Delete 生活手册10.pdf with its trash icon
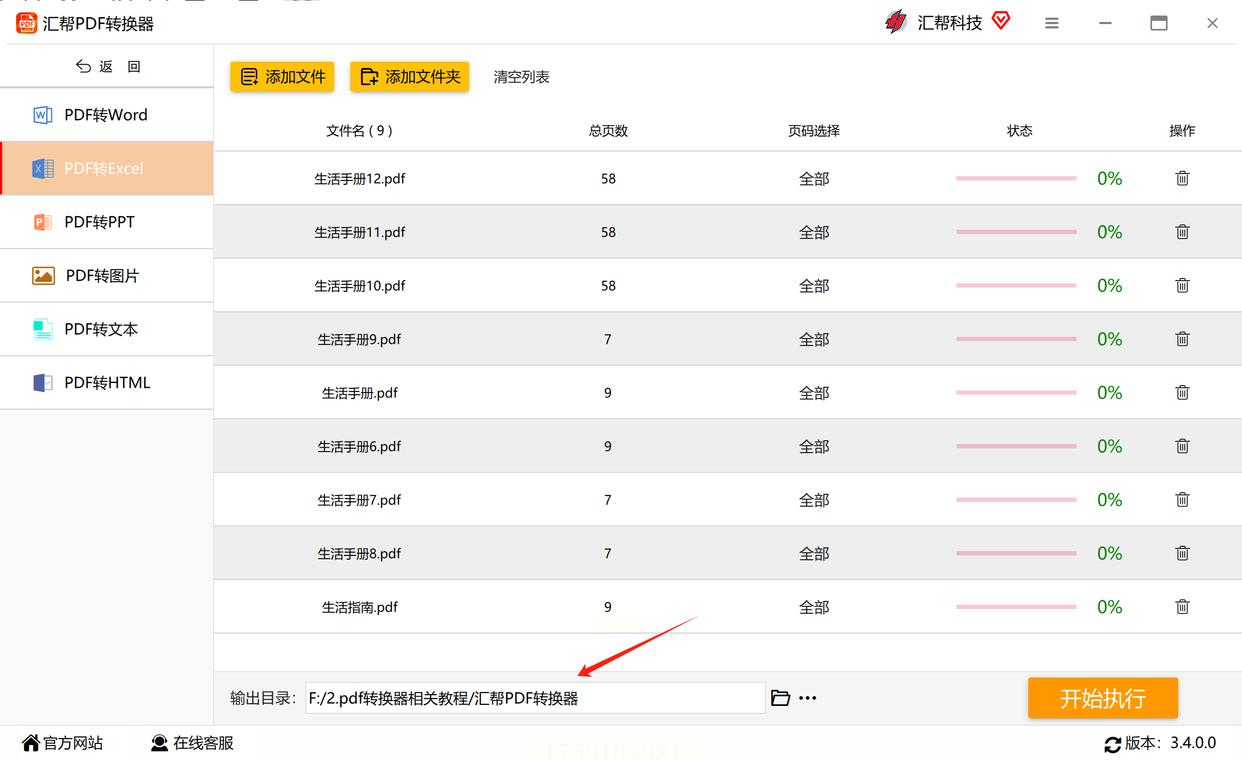This screenshot has width=1242, height=760. click(1182, 285)
